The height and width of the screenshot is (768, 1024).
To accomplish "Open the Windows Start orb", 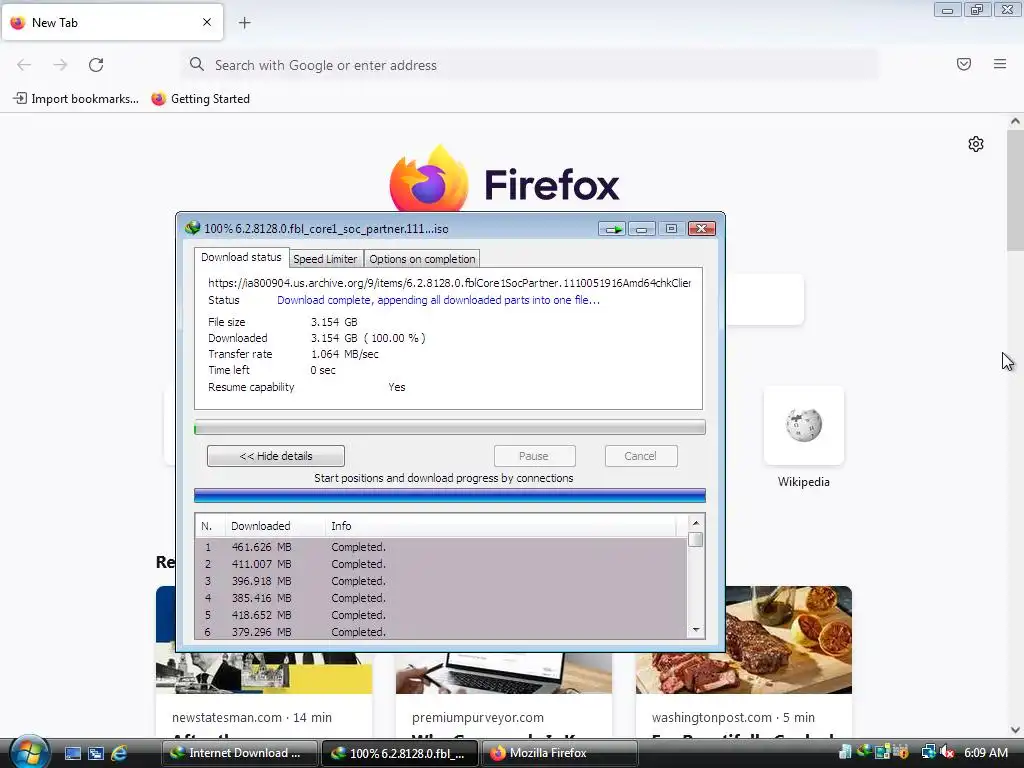I will tap(29, 752).
